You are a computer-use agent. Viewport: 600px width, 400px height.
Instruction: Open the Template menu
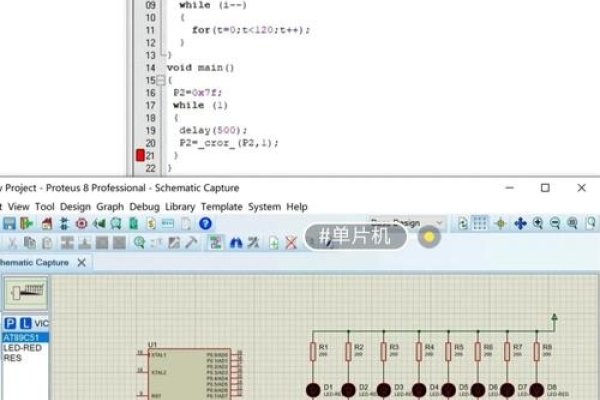(222, 207)
